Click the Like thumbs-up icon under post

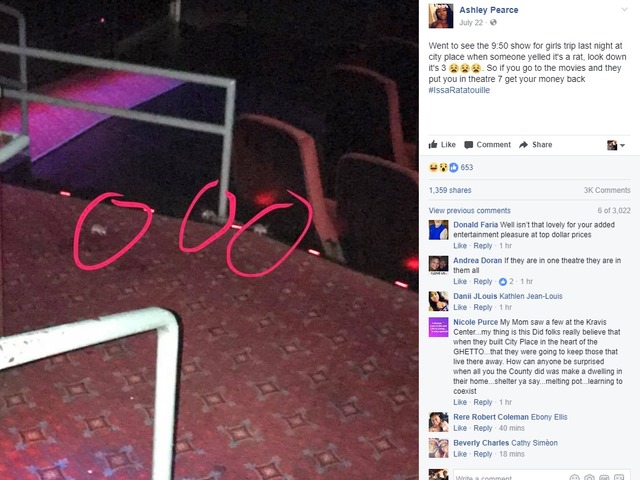click(433, 144)
